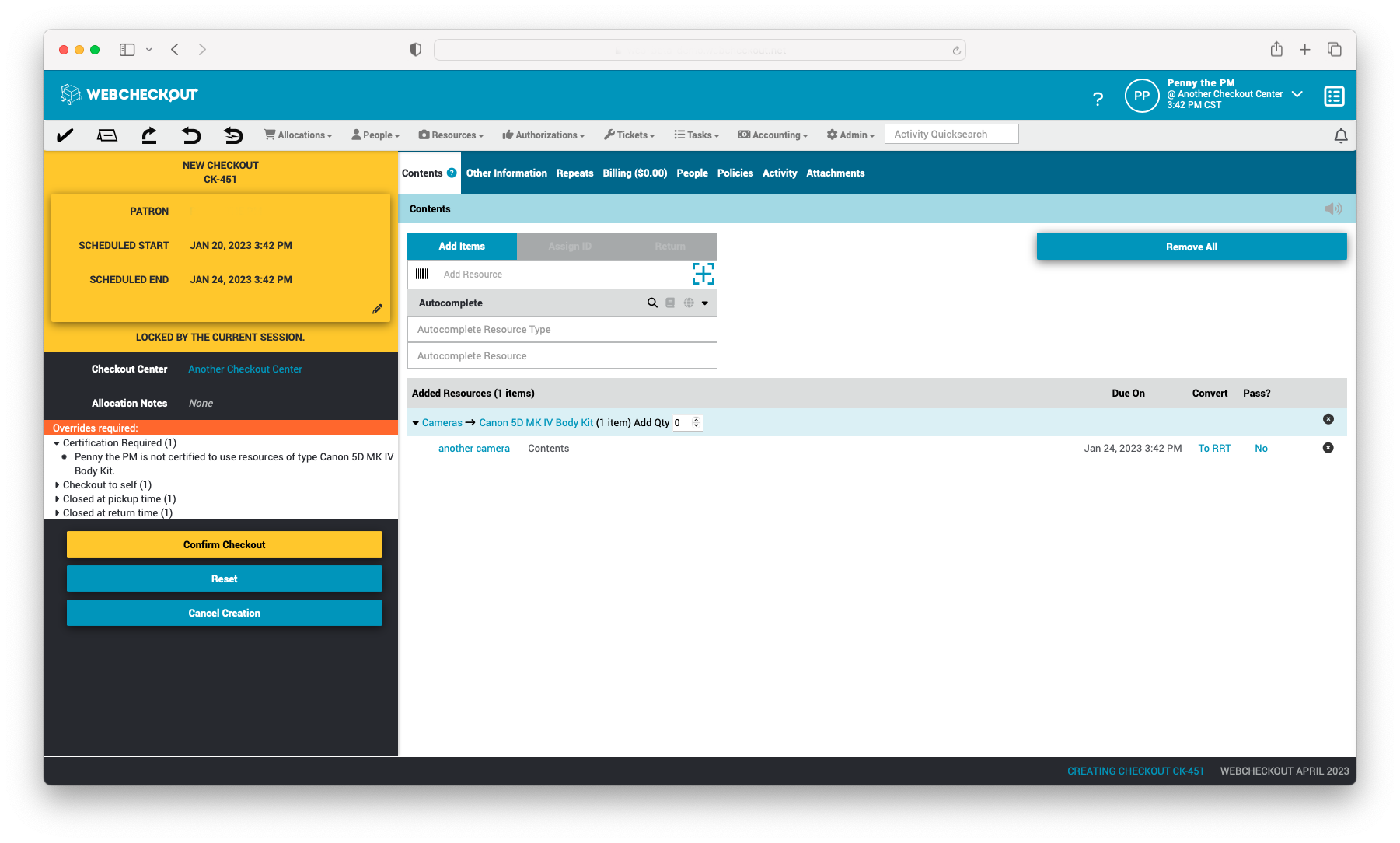Open the Admin dropdown menu
1400x843 pixels.
[x=850, y=135]
